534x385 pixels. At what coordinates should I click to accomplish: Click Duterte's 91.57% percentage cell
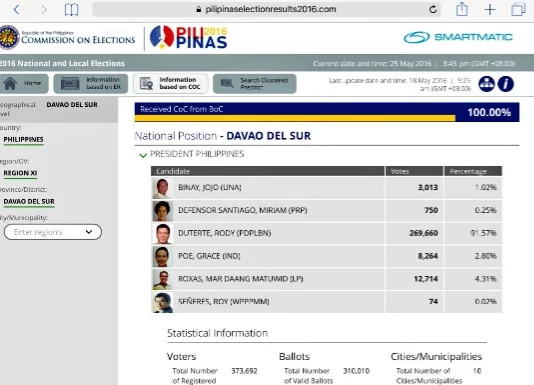point(473,233)
